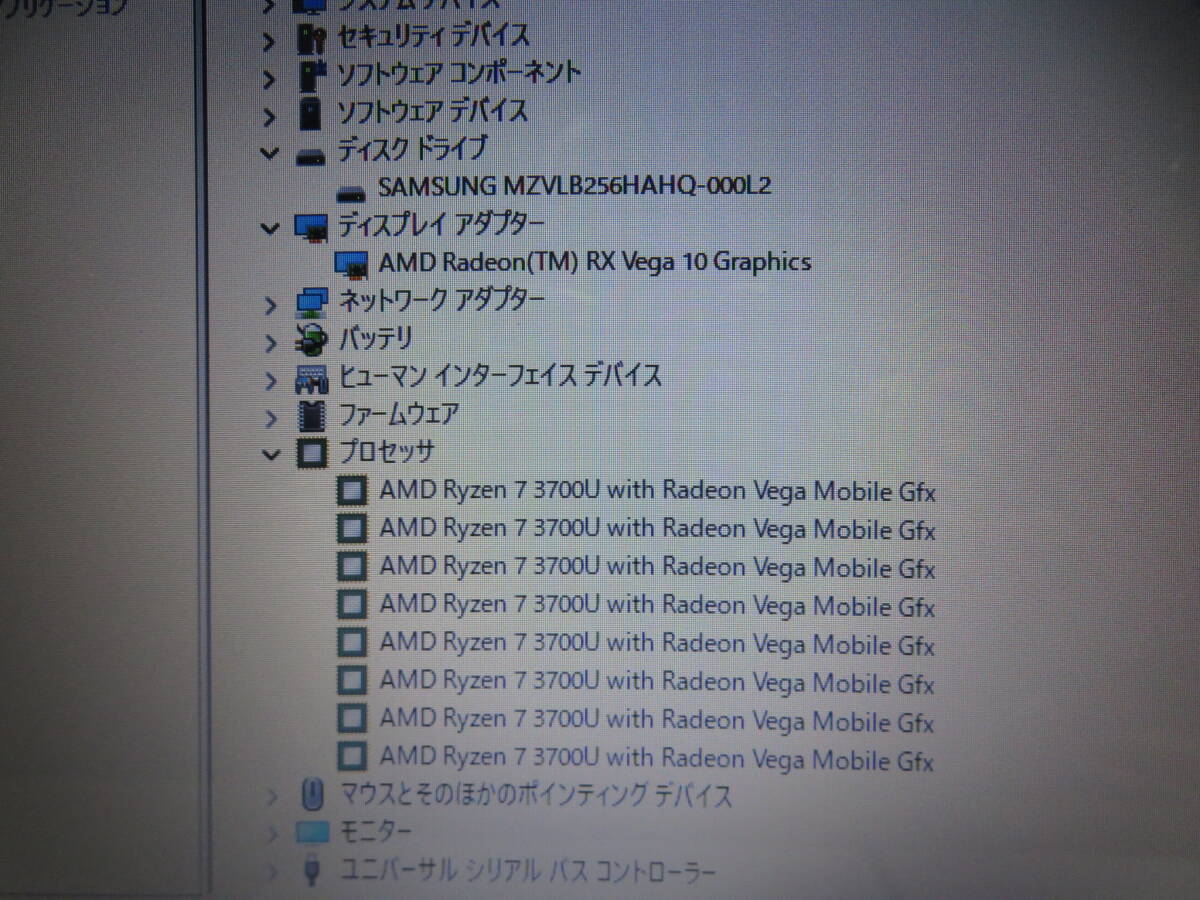The width and height of the screenshot is (1200, 900).
Task: Click the USB icon for ユニバーサル シリアル バス コントローラー
Action: [x=312, y=870]
